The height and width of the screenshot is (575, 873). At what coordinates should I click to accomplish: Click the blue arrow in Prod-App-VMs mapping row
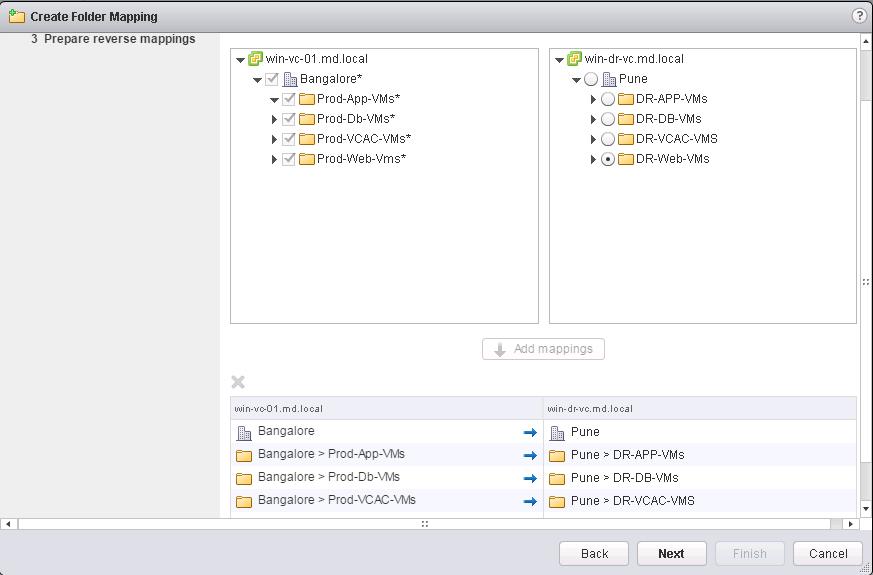(x=530, y=455)
